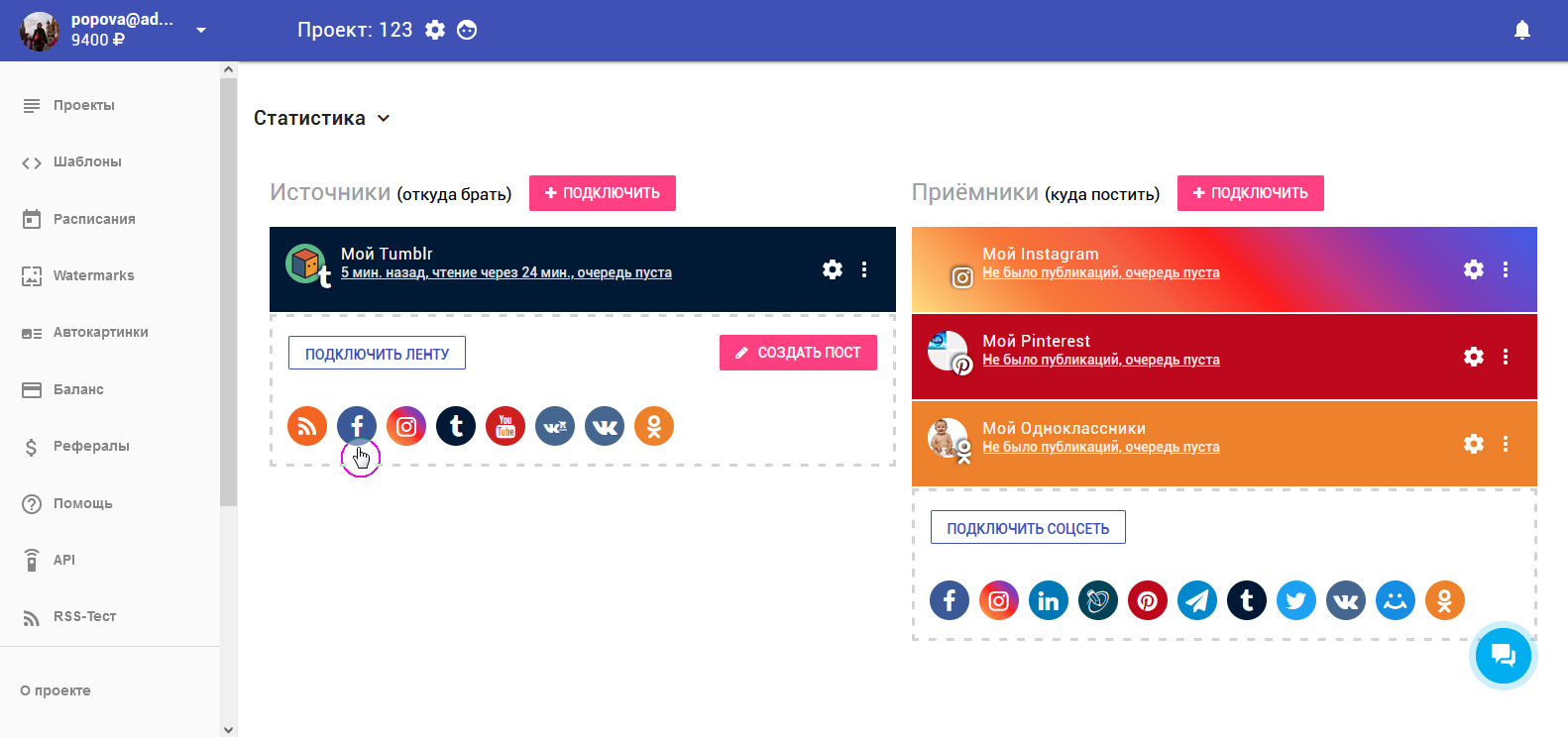1568x737 pixels.
Task: Open the account dropdown arrow
Action: coord(201,30)
